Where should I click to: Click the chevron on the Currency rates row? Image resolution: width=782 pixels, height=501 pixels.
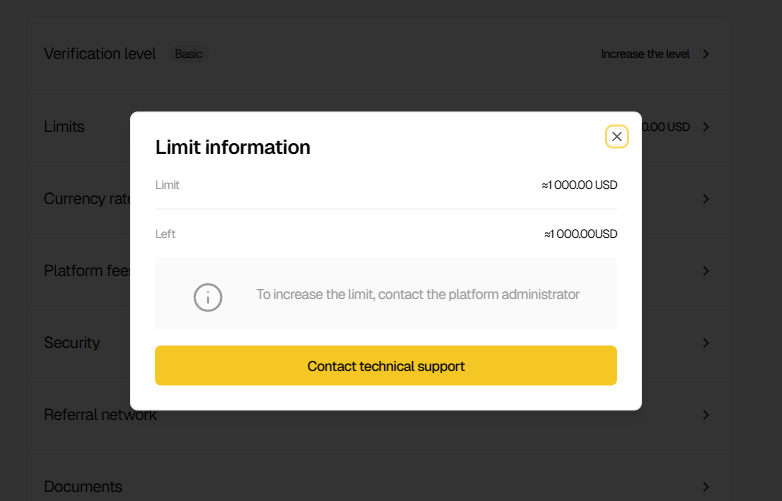pyautogui.click(x=706, y=199)
